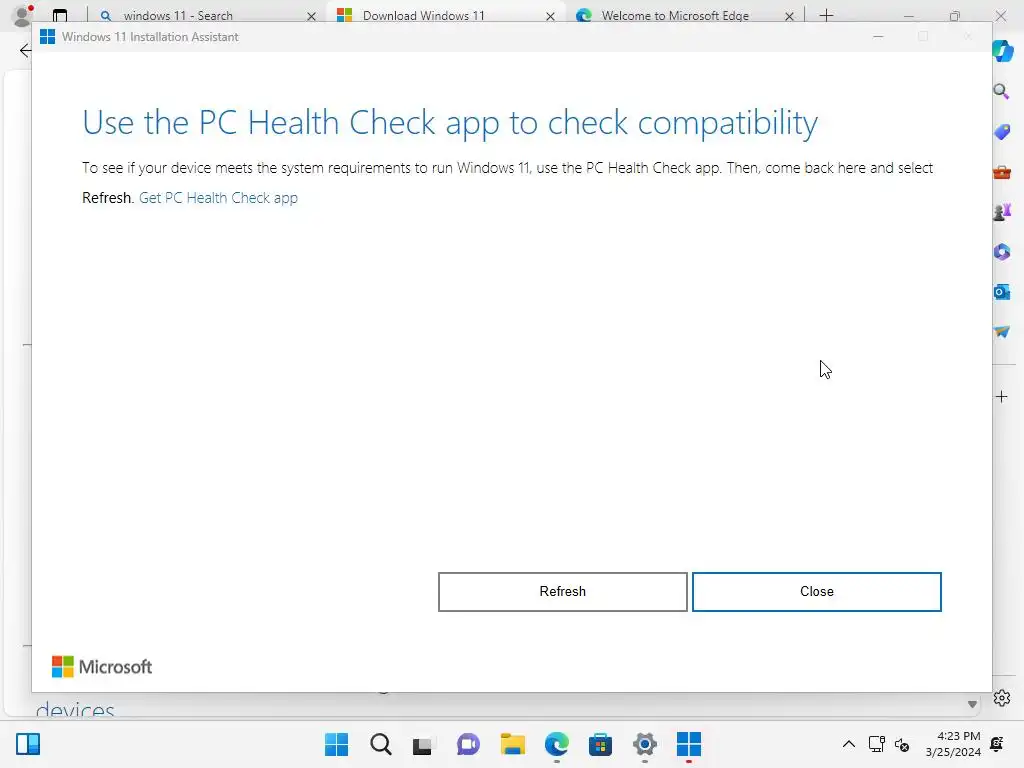
Task: Launch Chat from the taskbar
Action: [x=468, y=744]
